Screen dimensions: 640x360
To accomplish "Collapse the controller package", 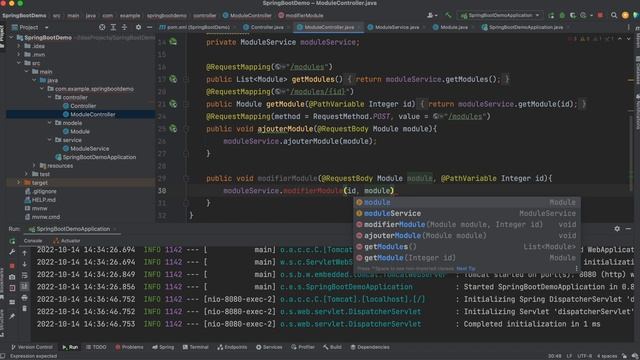I will pos(50,98).
